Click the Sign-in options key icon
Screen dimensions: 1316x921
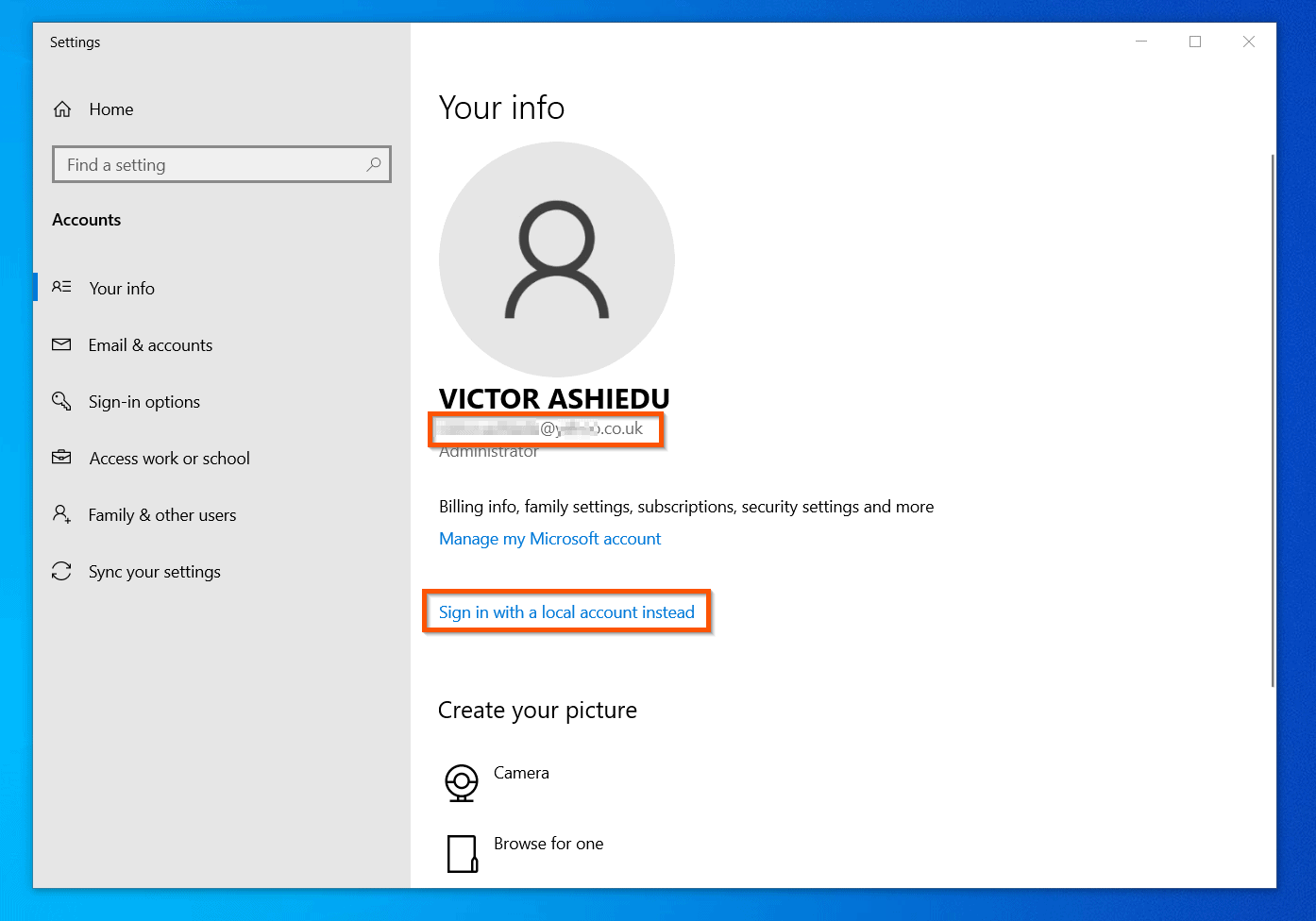61,401
